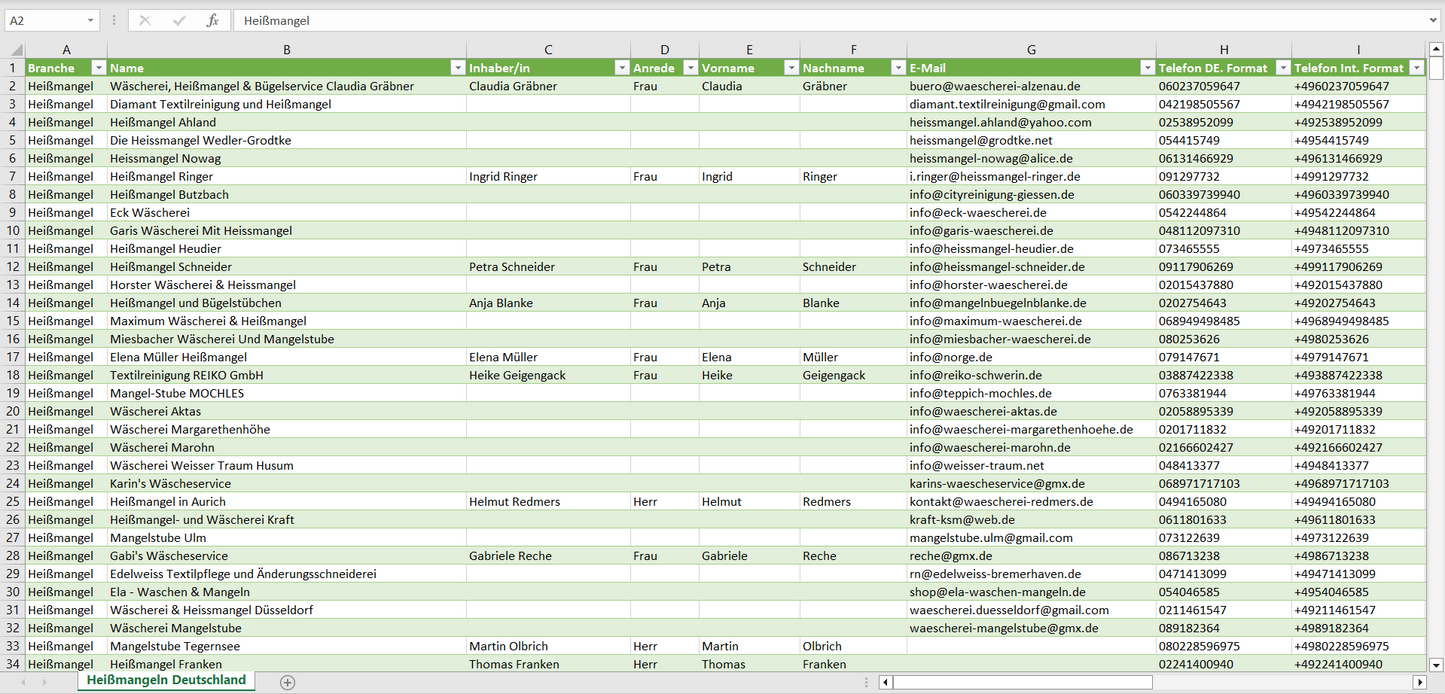Viewport: 1445px width, 694px height.
Task: Expand the formula bar with chevron
Action: (x=1434, y=20)
